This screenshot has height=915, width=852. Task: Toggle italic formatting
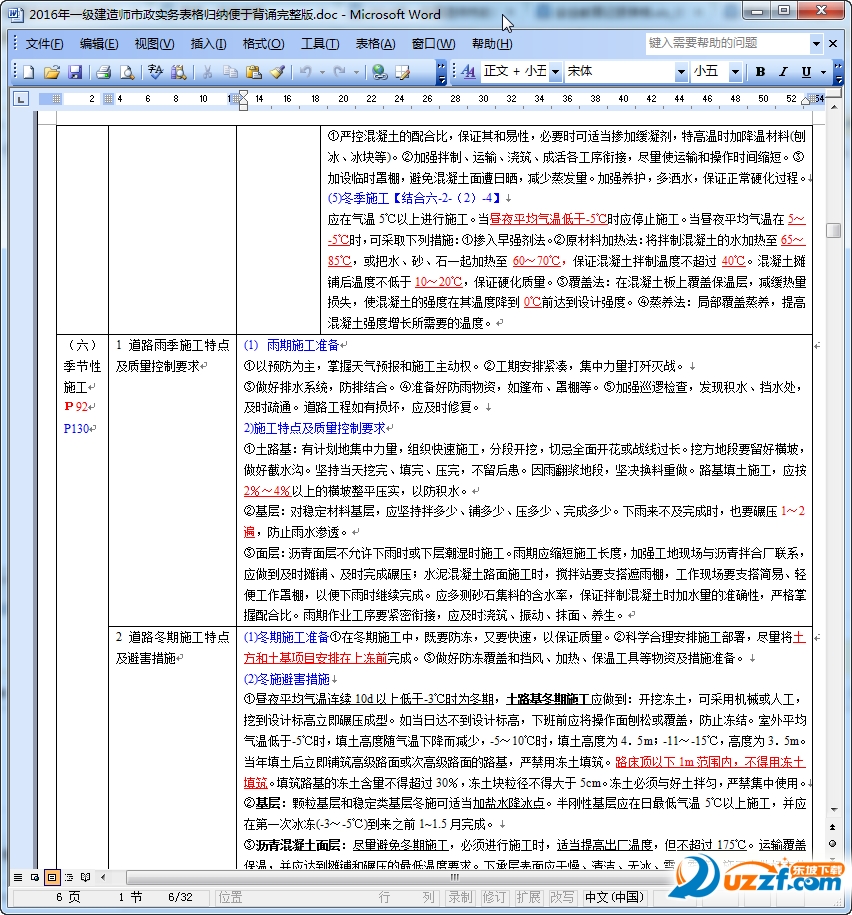tap(783, 72)
